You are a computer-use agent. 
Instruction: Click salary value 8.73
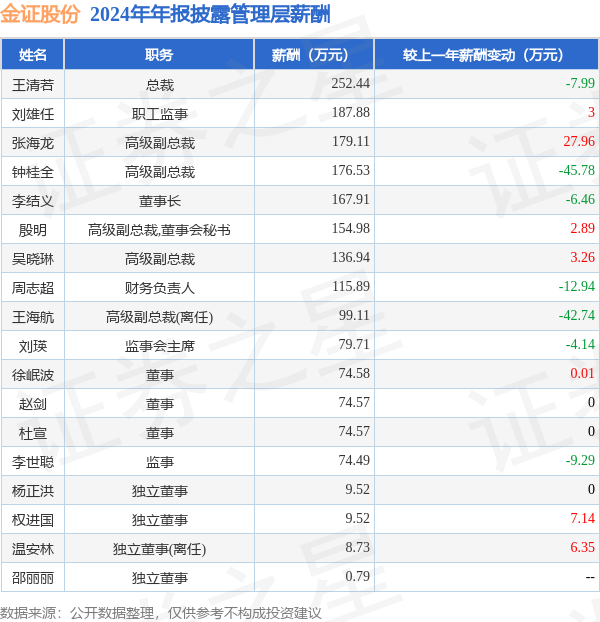(x=357, y=547)
